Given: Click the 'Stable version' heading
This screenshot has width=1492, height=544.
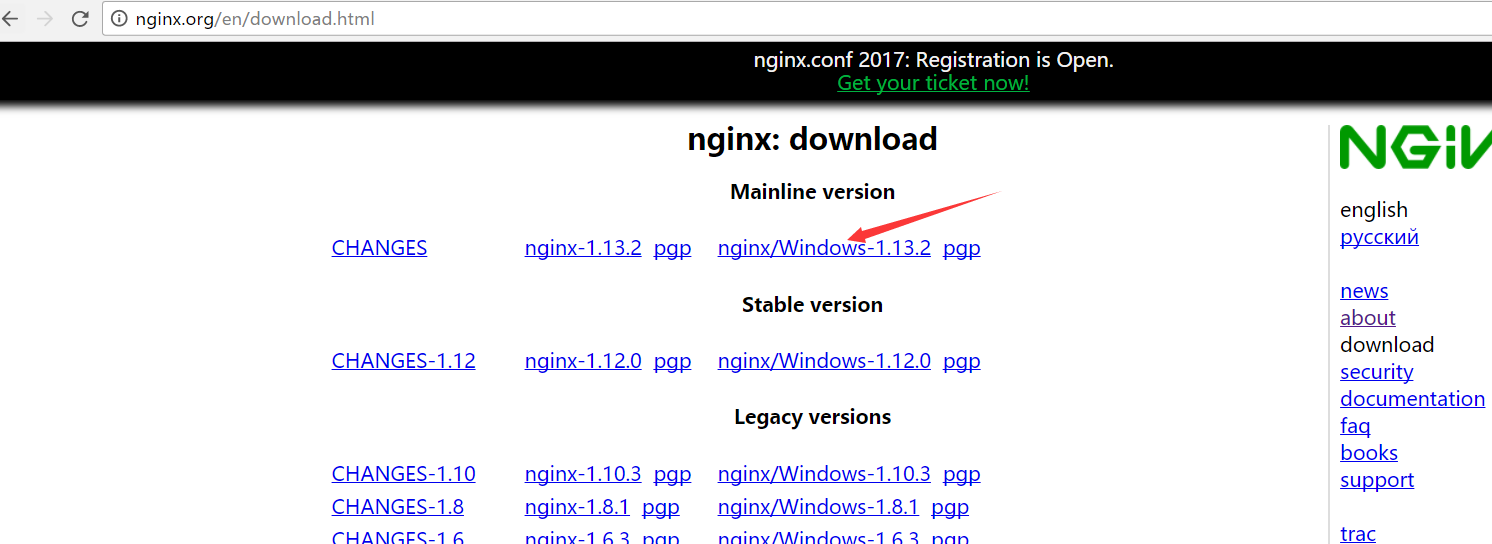Looking at the screenshot, I should 812,305.
